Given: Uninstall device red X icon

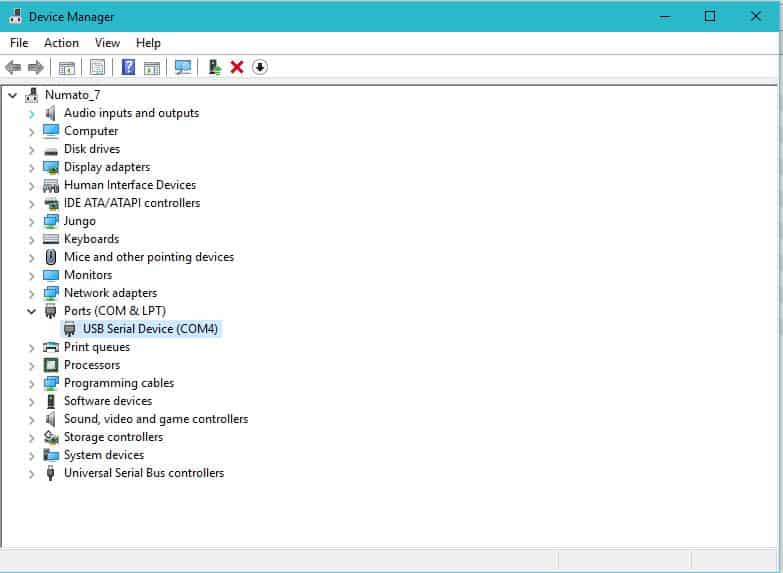Looking at the screenshot, I should (237, 67).
